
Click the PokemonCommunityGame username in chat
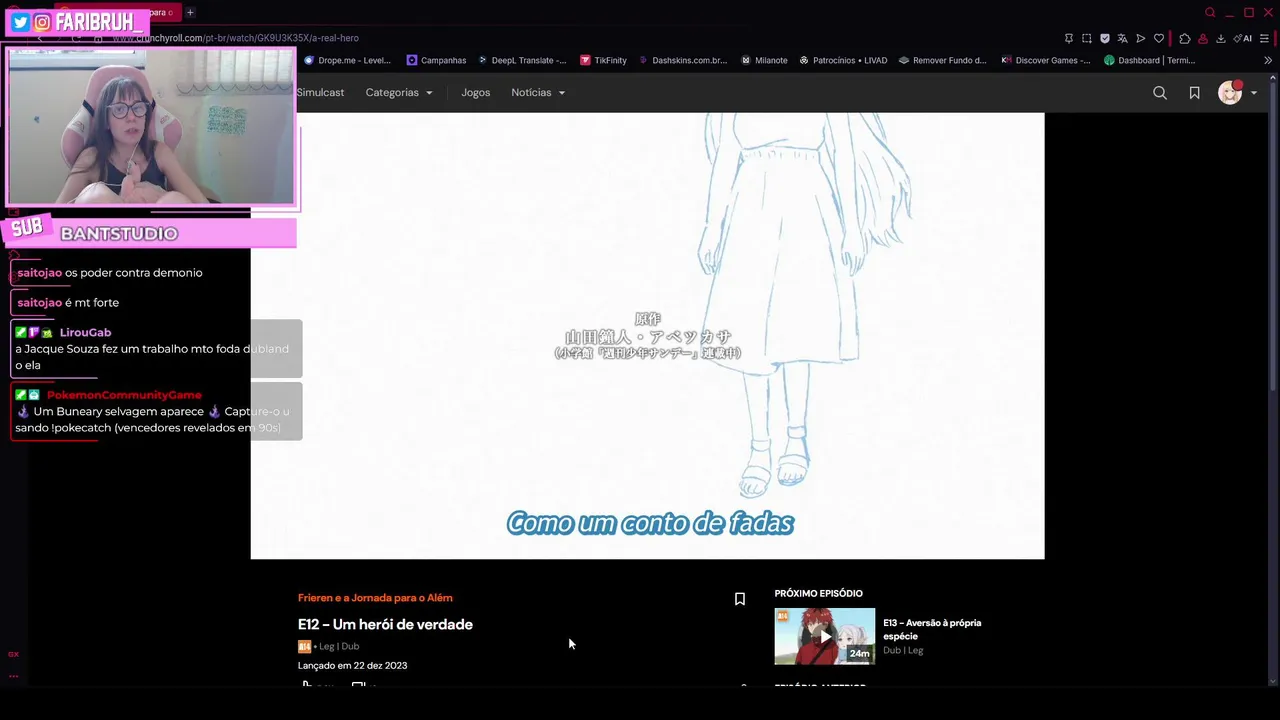tap(124, 395)
